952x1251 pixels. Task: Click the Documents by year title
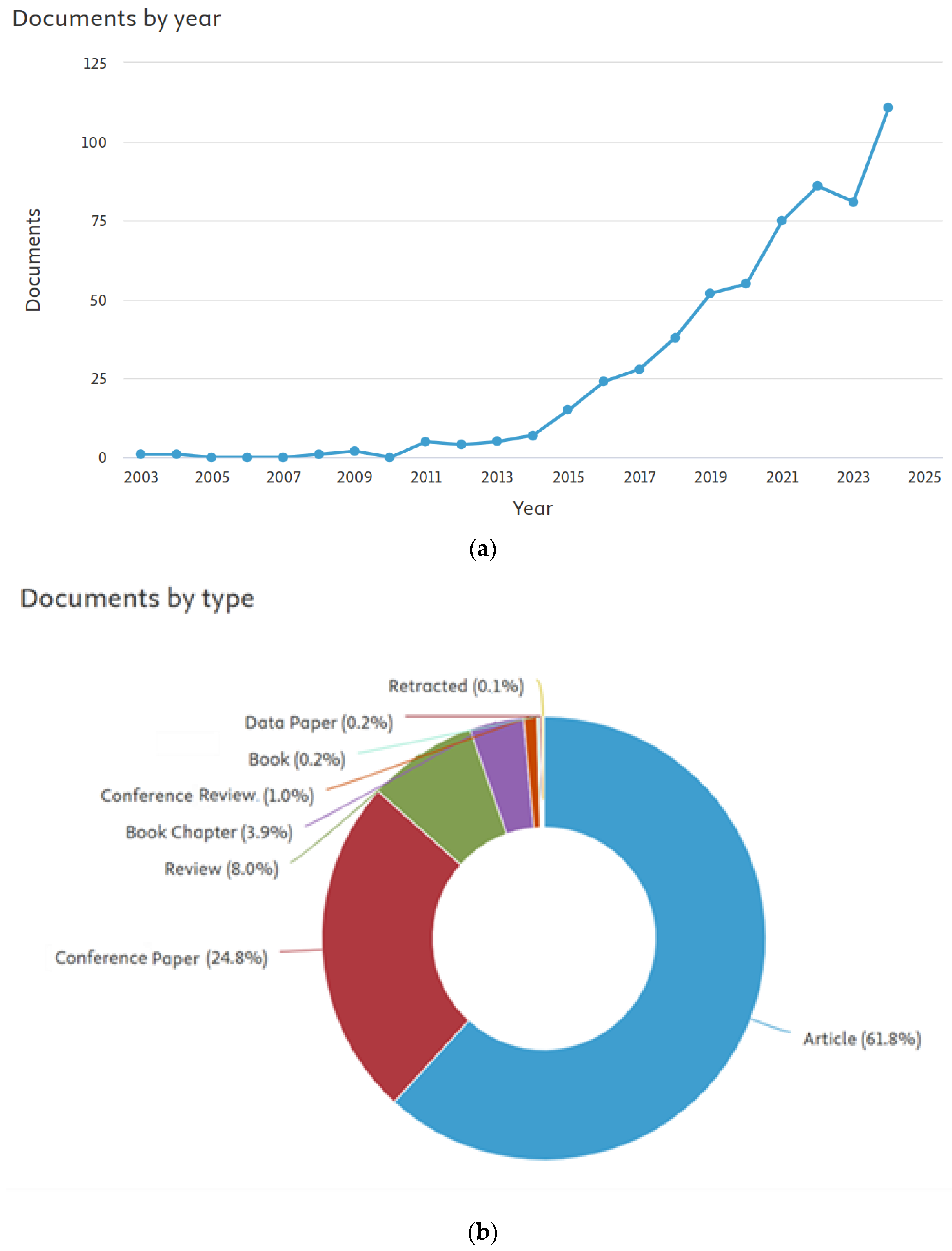117,19
